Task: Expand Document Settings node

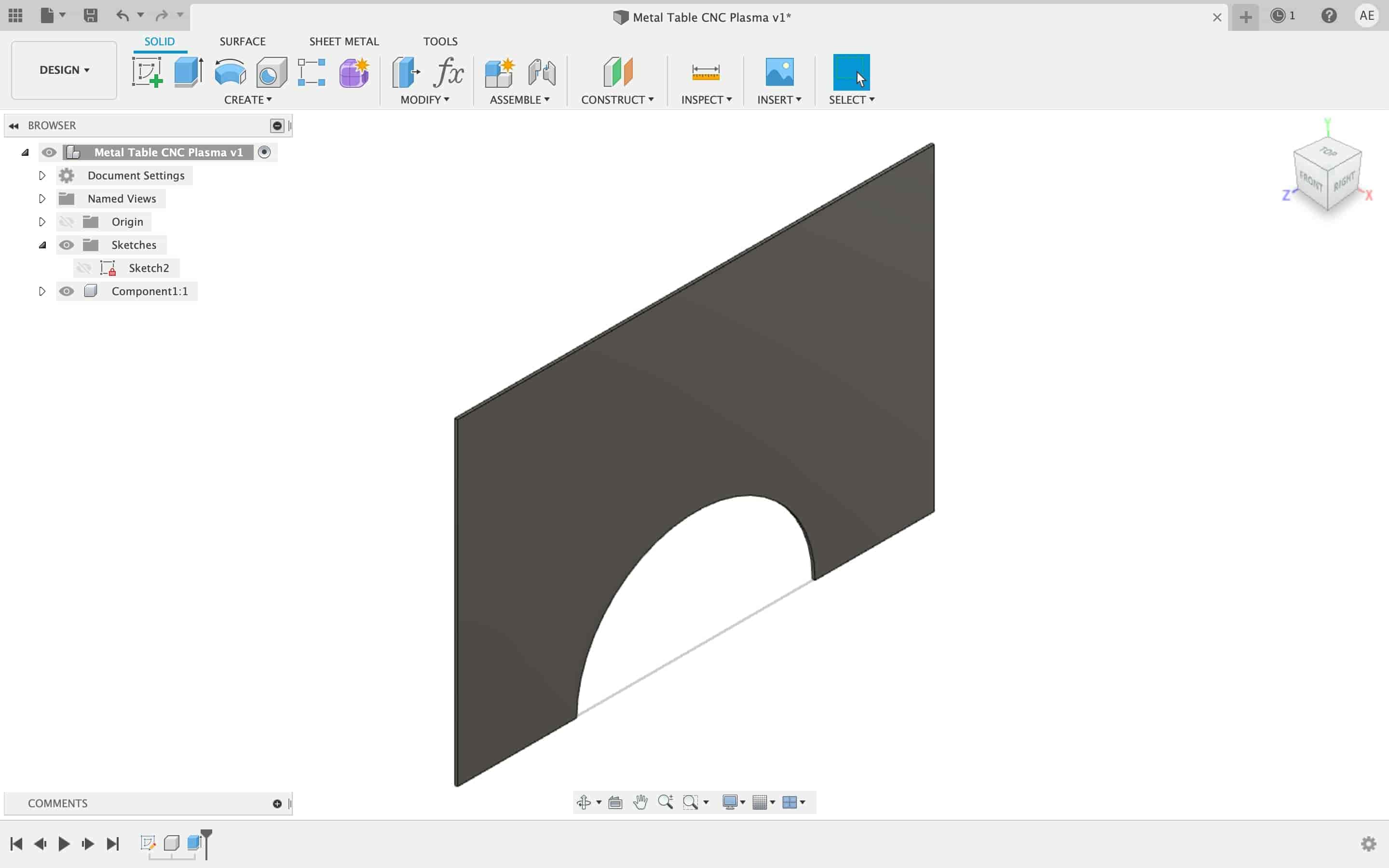Action: 42,176
